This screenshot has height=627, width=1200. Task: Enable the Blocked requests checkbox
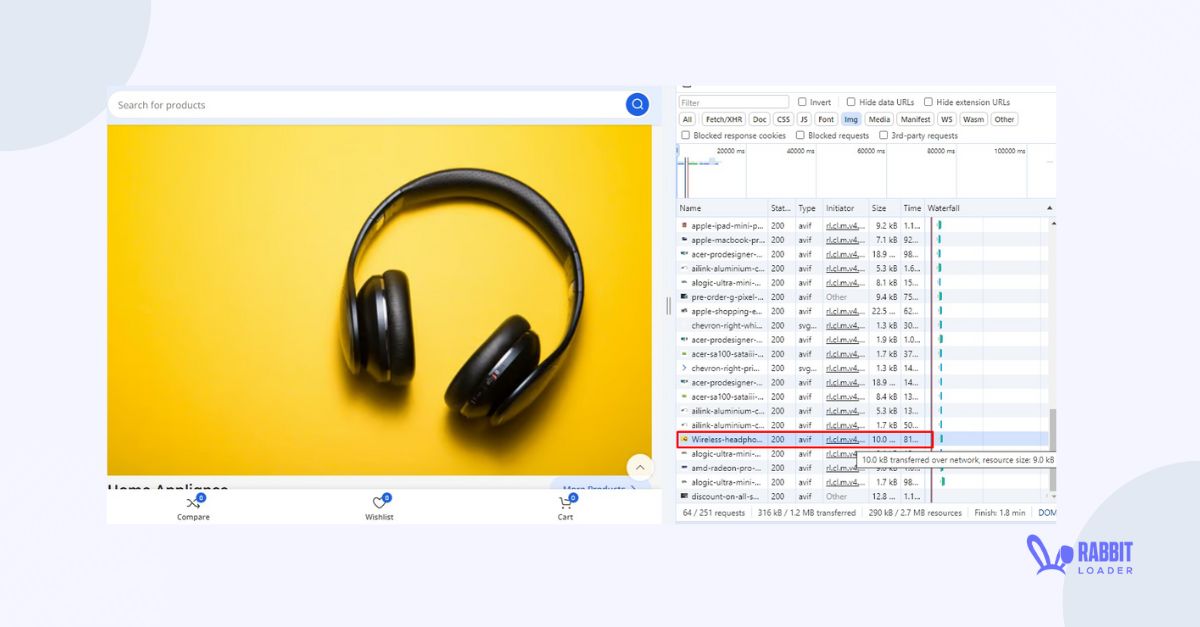800,135
